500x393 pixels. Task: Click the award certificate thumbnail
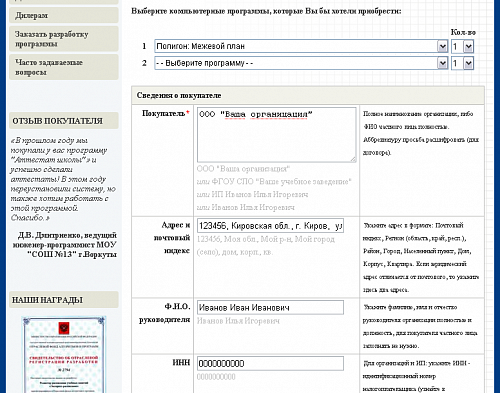(x=64, y=355)
